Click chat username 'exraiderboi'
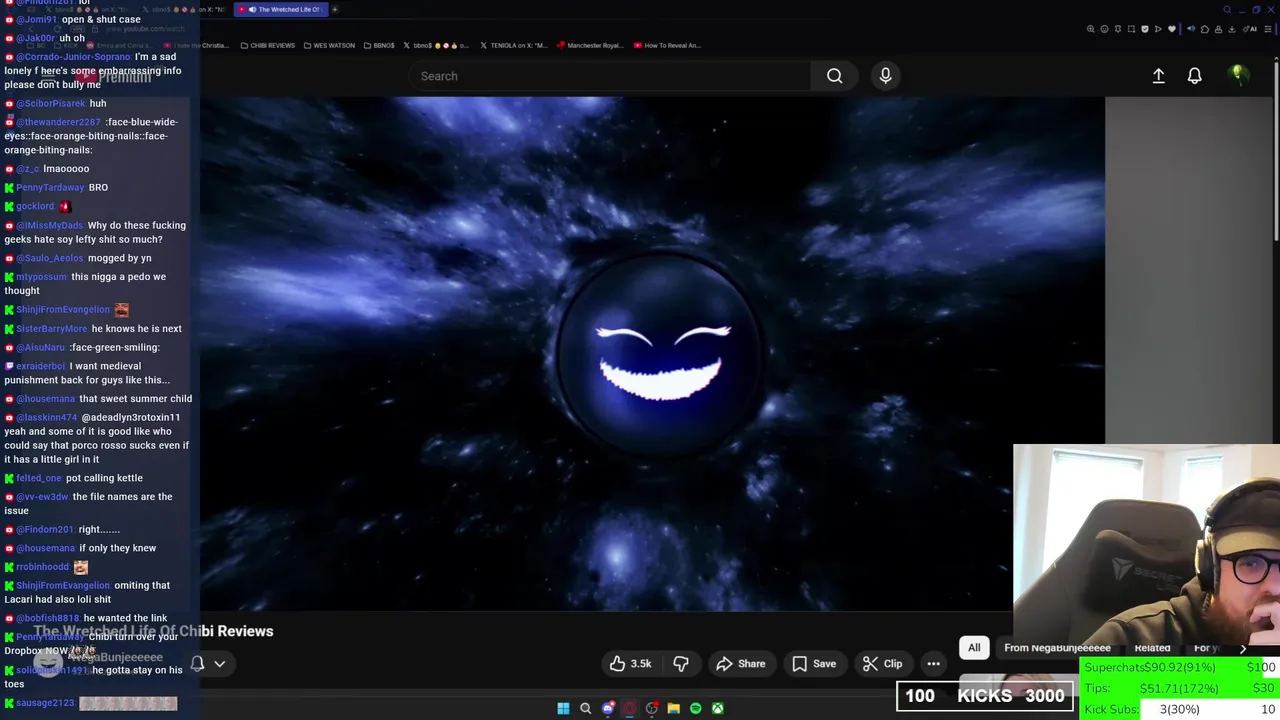Viewport: 1280px width, 720px height. click(41, 366)
